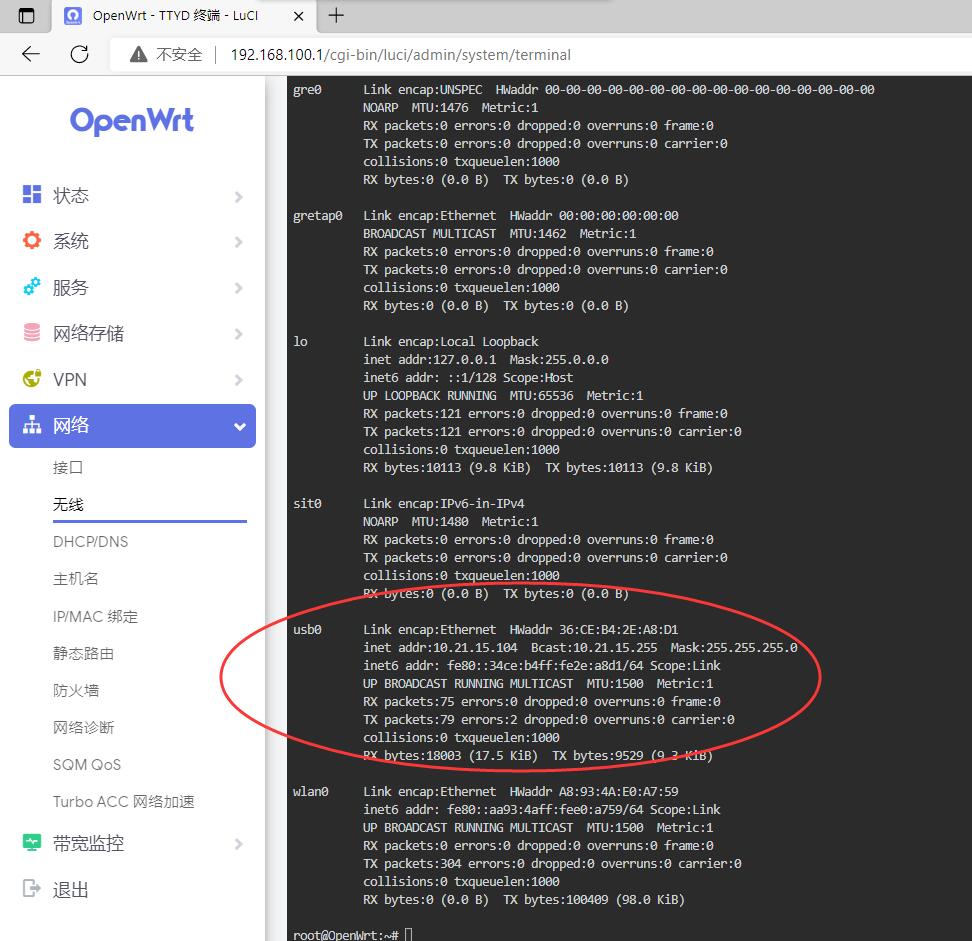This screenshot has height=941, width=972.
Task: Open a new browser tab with plus
Action: 336,15
